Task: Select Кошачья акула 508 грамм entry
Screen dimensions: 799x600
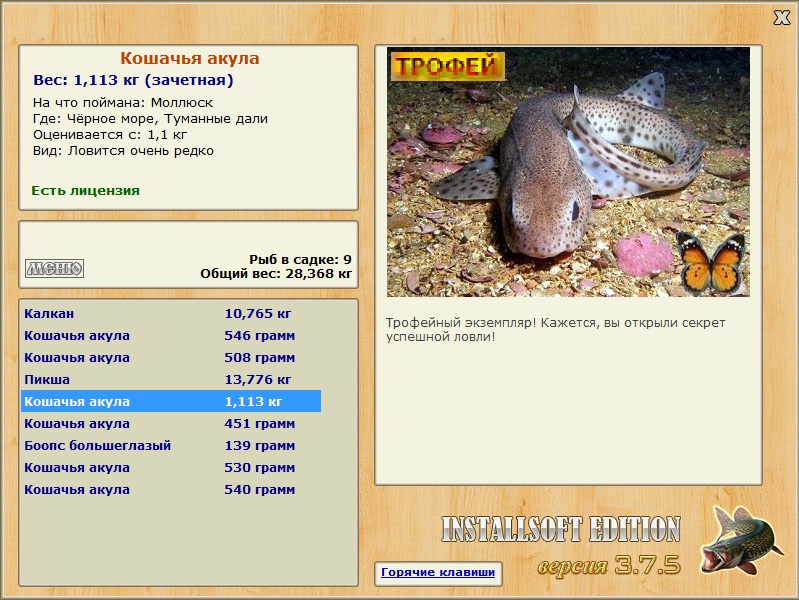Action: 171,357
